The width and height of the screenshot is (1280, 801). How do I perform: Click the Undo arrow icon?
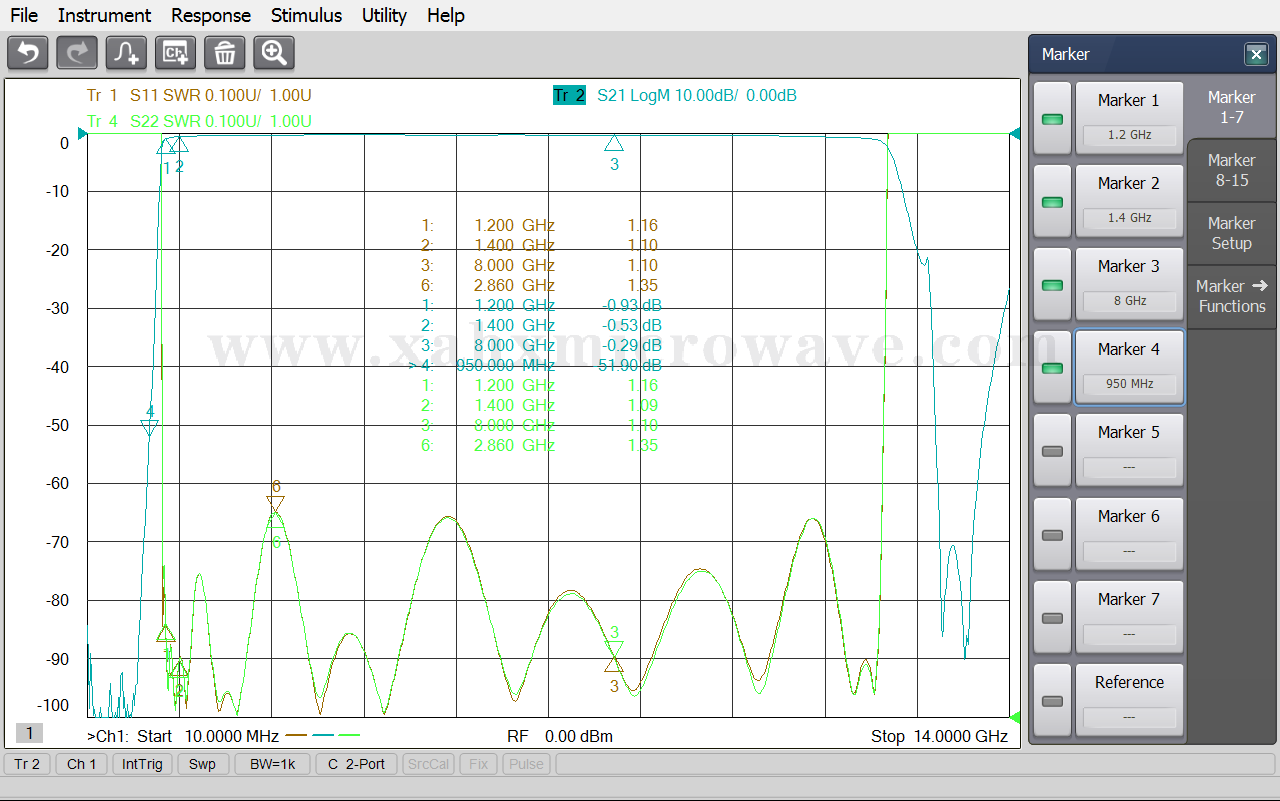(28, 52)
